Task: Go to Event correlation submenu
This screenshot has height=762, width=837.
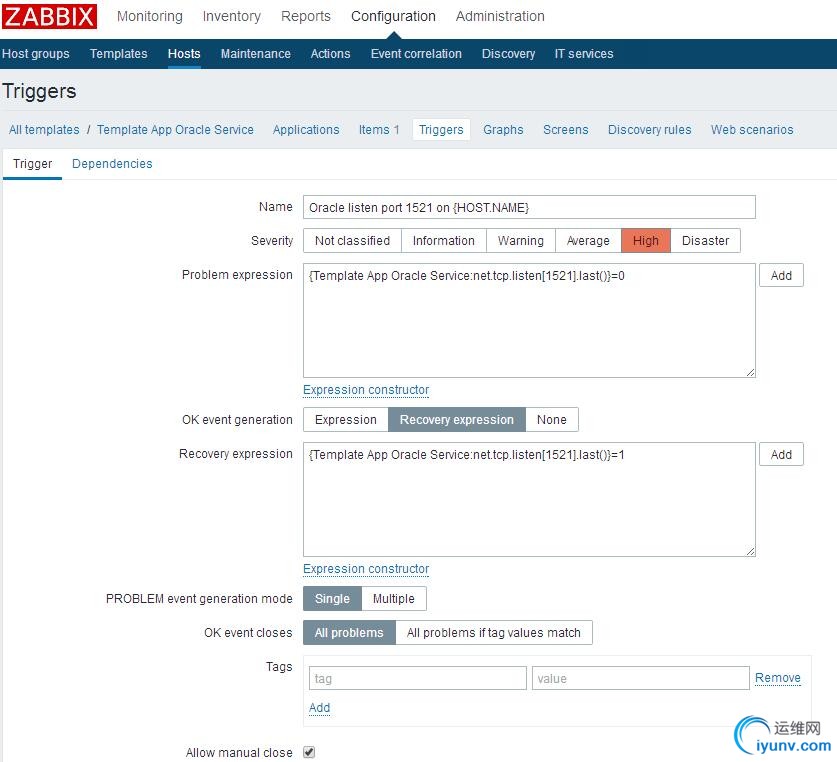Action: pyautogui.click(x=416, y=53)
